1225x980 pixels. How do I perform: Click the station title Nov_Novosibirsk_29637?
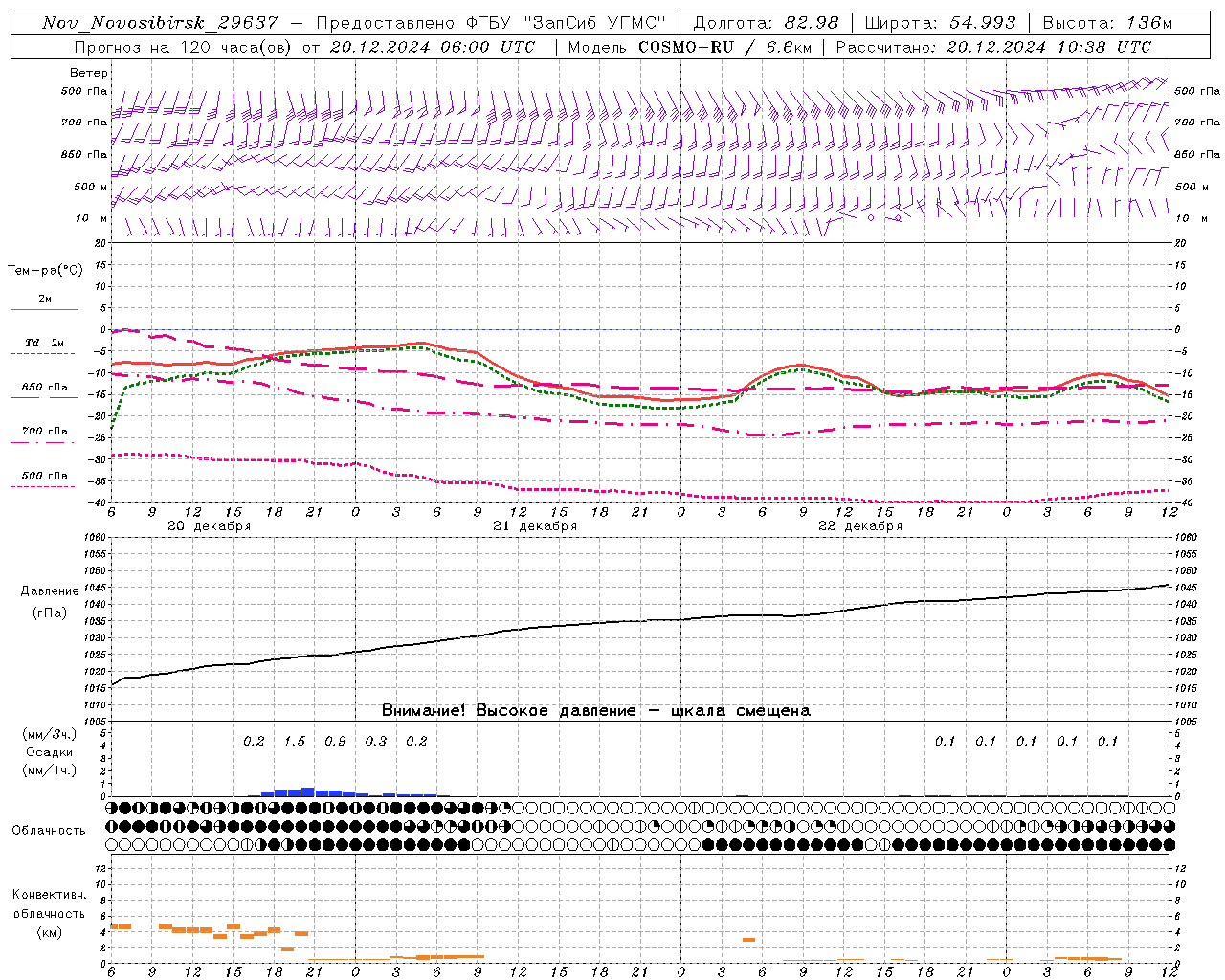click(x=160, y=23)
